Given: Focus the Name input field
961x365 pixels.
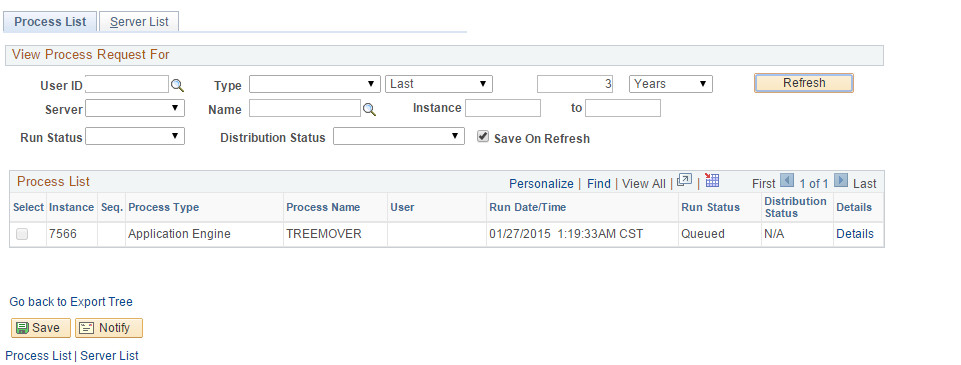Looking at the screenshot, I should 305,108.
